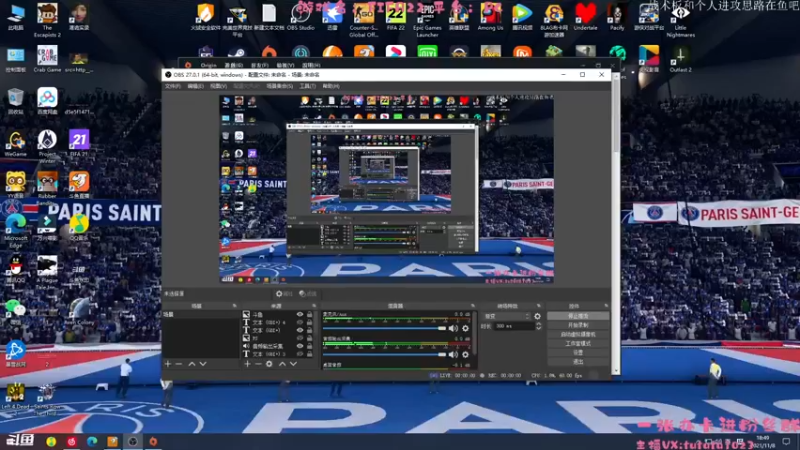This screenshot has width=800, height=450.
Task: Move the selected source down
Action: point(293,364)
